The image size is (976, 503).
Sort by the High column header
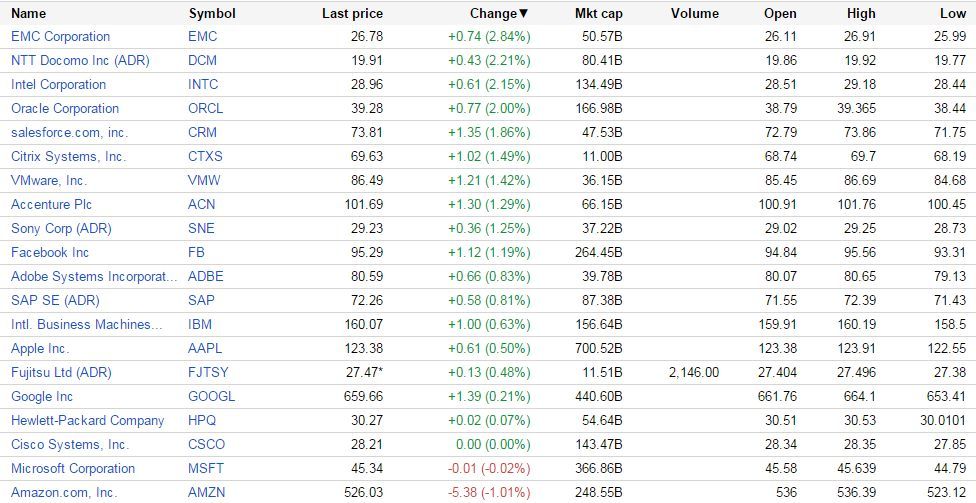click(860, 14)
